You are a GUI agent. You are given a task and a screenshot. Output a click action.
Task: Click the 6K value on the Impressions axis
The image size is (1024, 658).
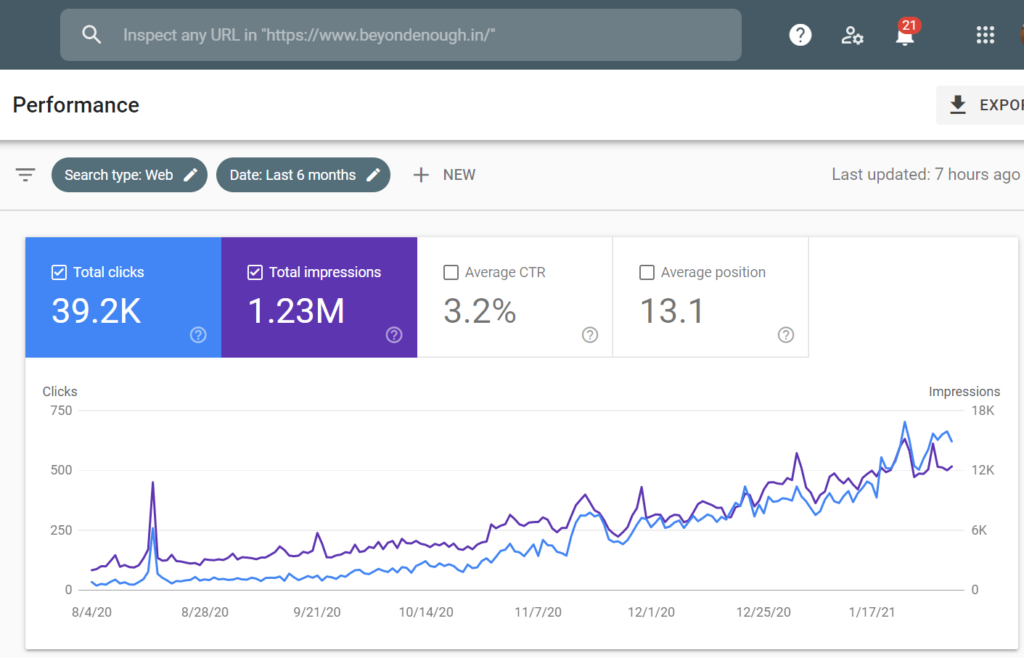[x=979, y=530]
